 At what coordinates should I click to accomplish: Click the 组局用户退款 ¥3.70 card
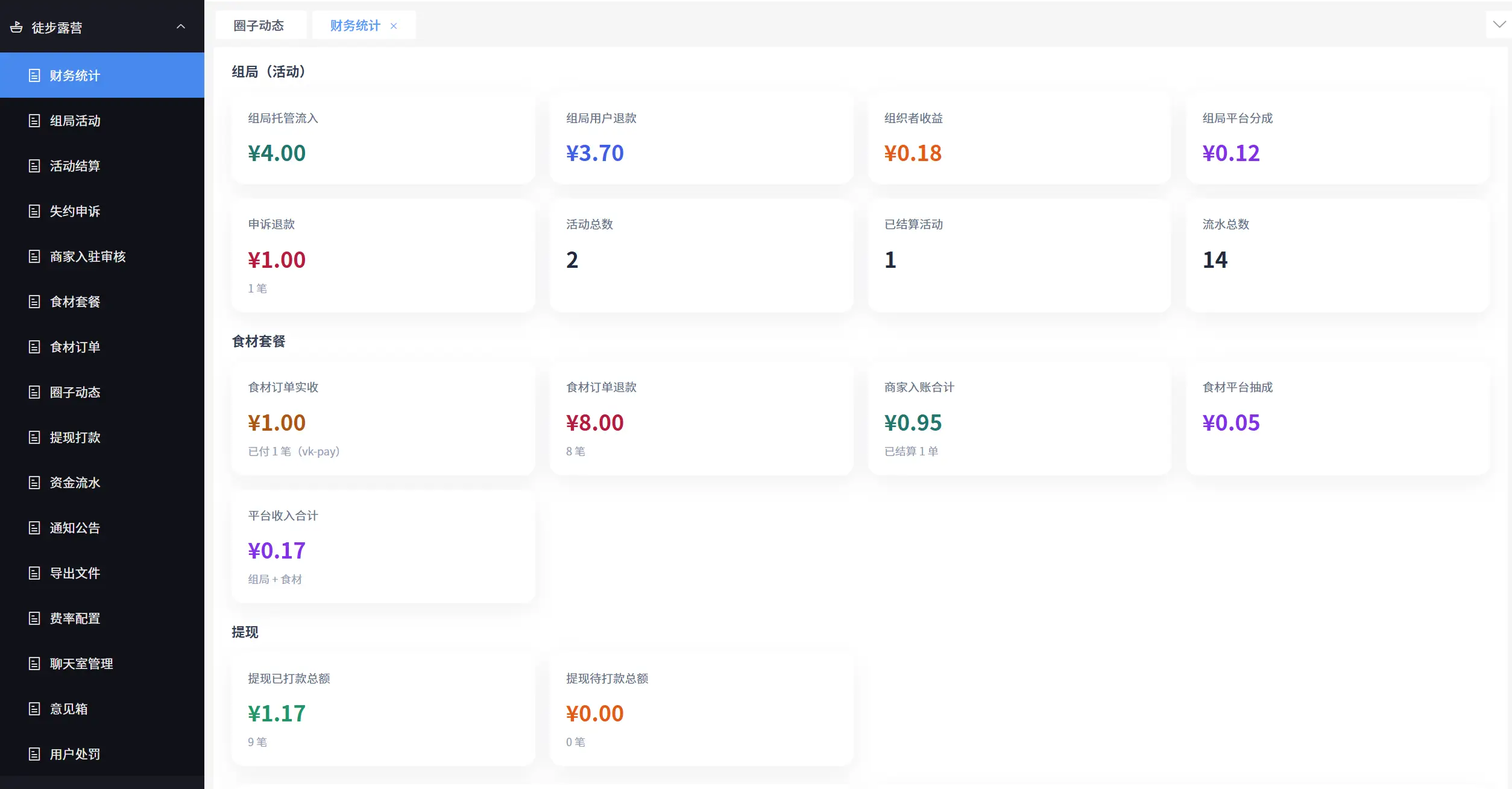[x=701, y=139]
